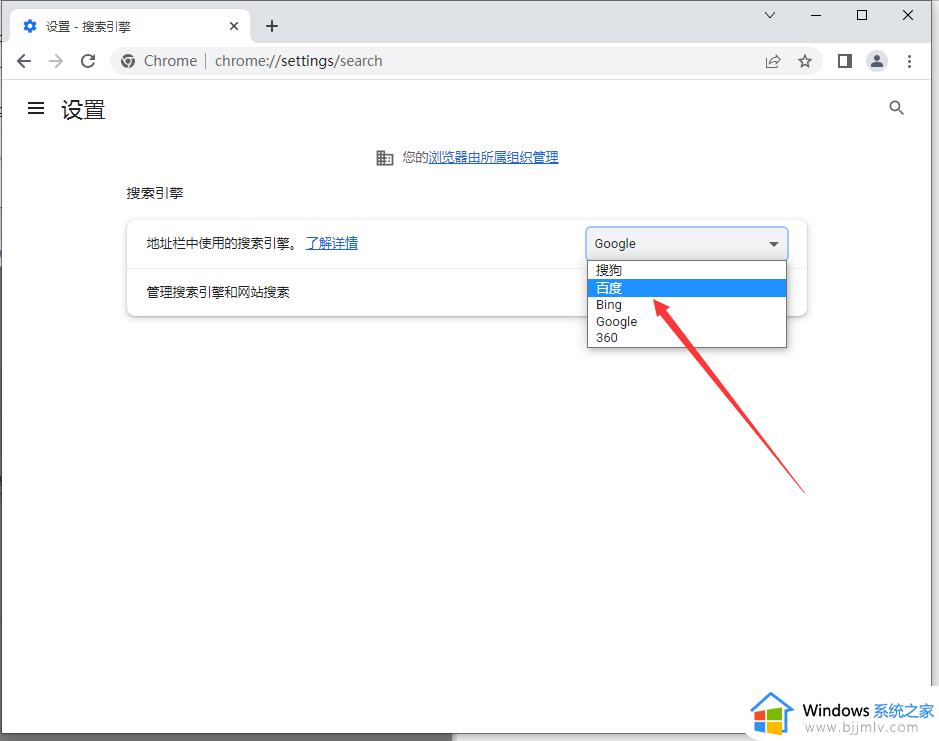The height and width of the screenshot is (741, 939).
Task: Open a new browser tab
Action: click(x=271, y=25)
